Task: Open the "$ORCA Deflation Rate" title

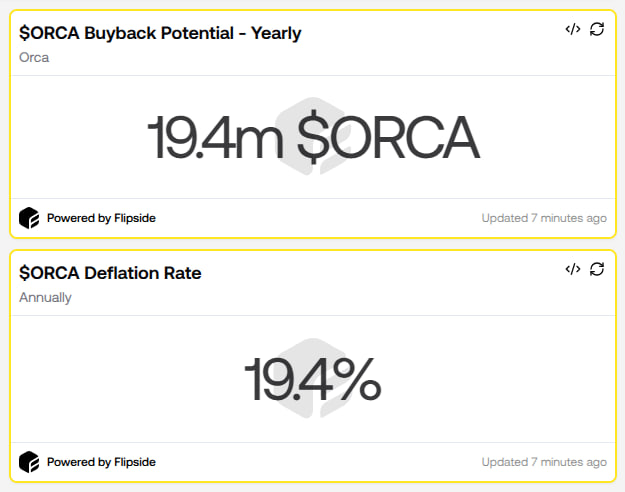Action: pyautogui.click(x=110, y=273)
